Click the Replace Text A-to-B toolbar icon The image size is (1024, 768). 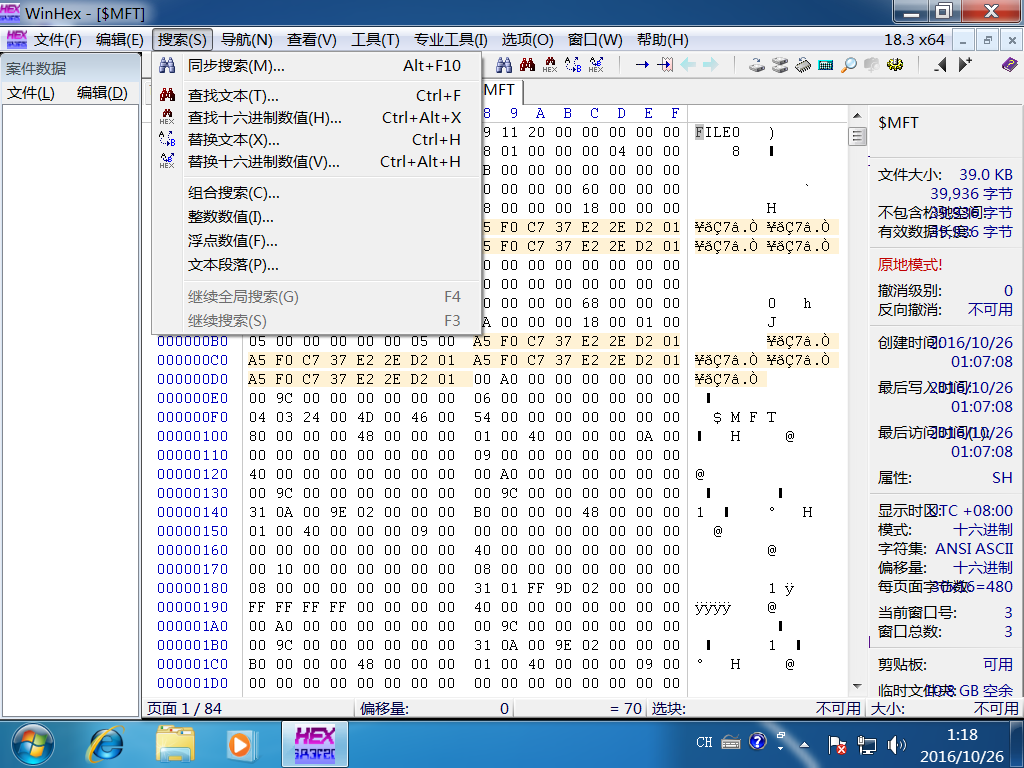573,64
